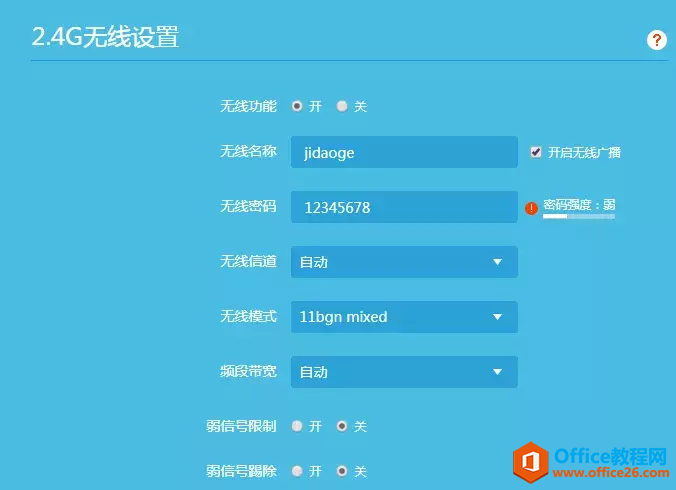Turn wireless function on (无线功能 开)

[x=297, y=106]
